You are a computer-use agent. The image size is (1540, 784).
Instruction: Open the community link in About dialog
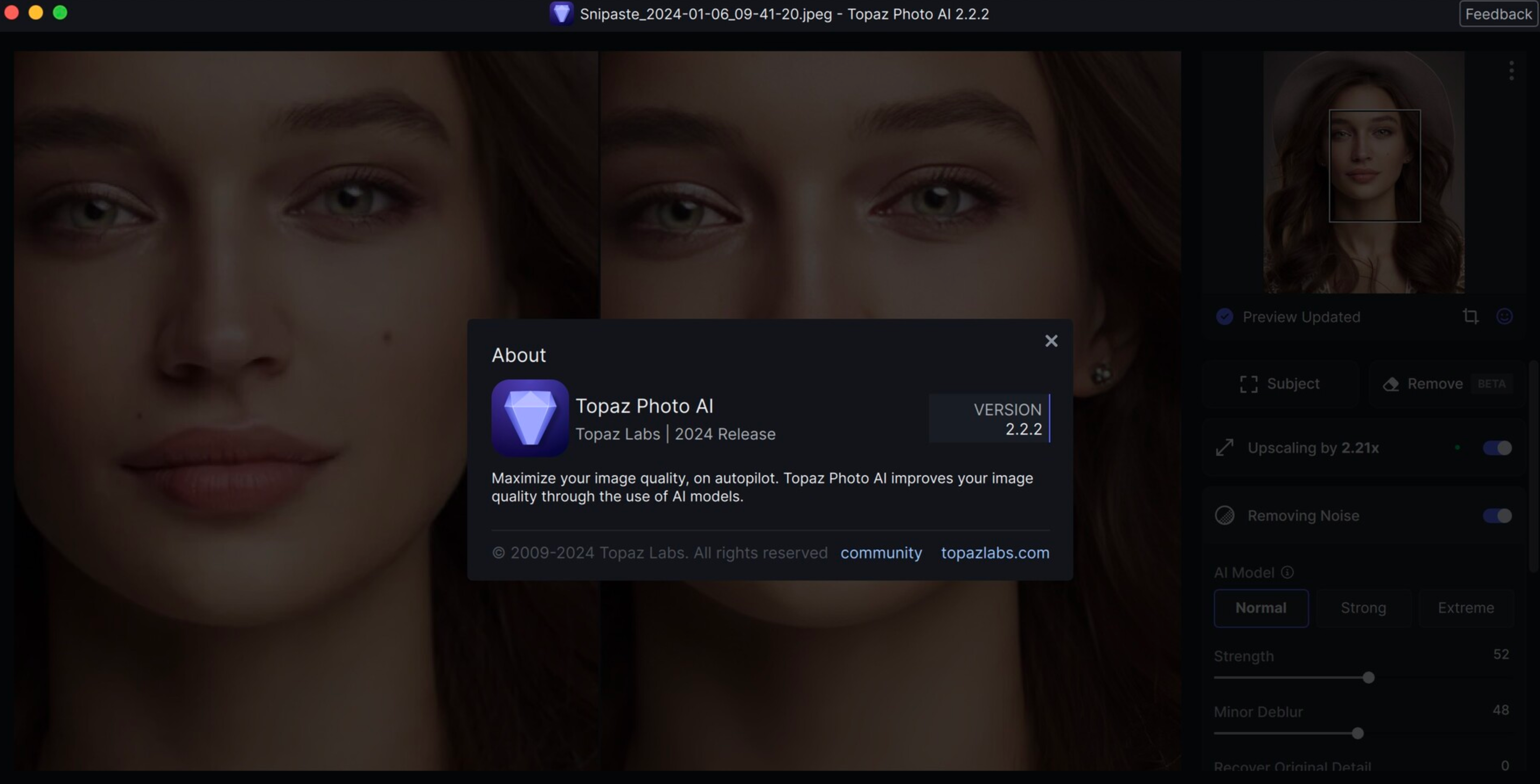point(881,553)
